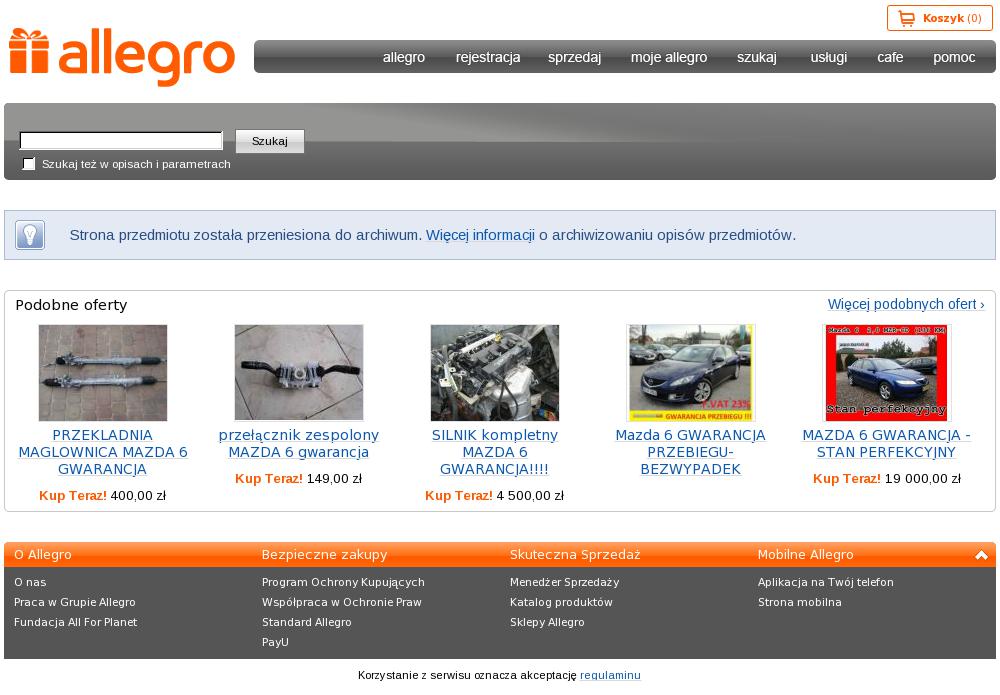The image size is (1000, 695).
Task: Open the regulaminu terms link
Action: click(610, 675)
